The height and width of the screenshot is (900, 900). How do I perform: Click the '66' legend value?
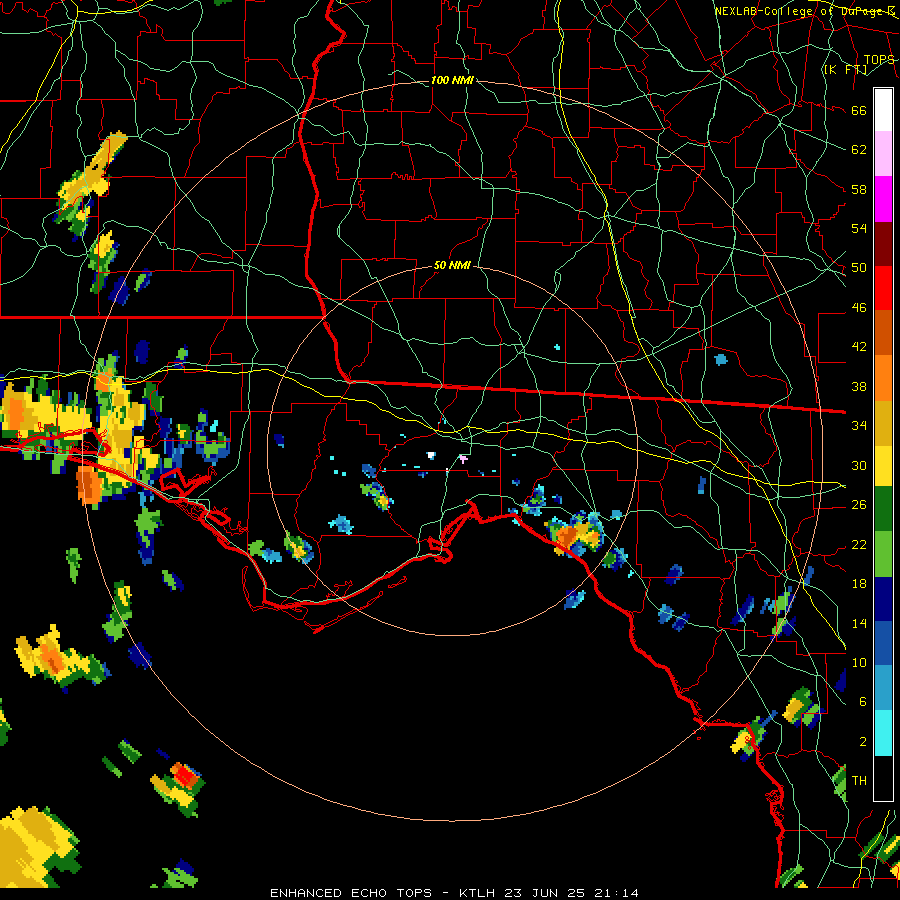click(x=859, y=110)
